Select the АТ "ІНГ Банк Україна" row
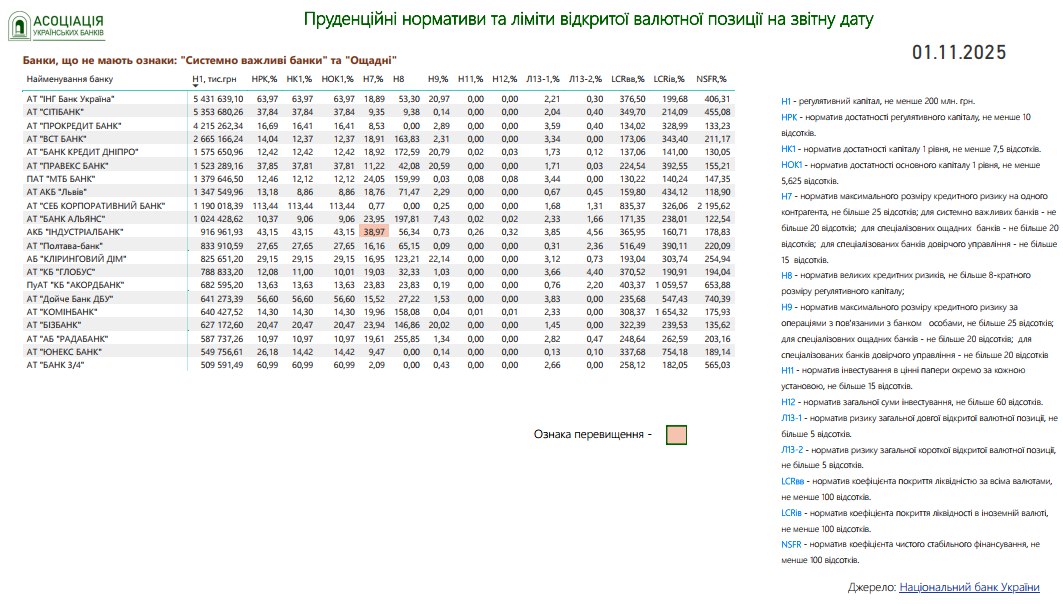The width and height of the screenshot is (1063, 604). pos(71,99)
